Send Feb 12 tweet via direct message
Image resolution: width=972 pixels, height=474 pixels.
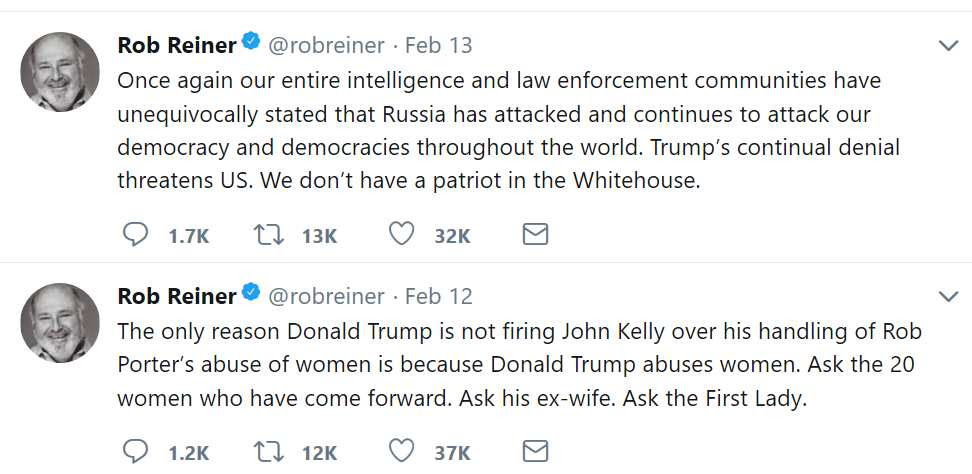[536, 451]
